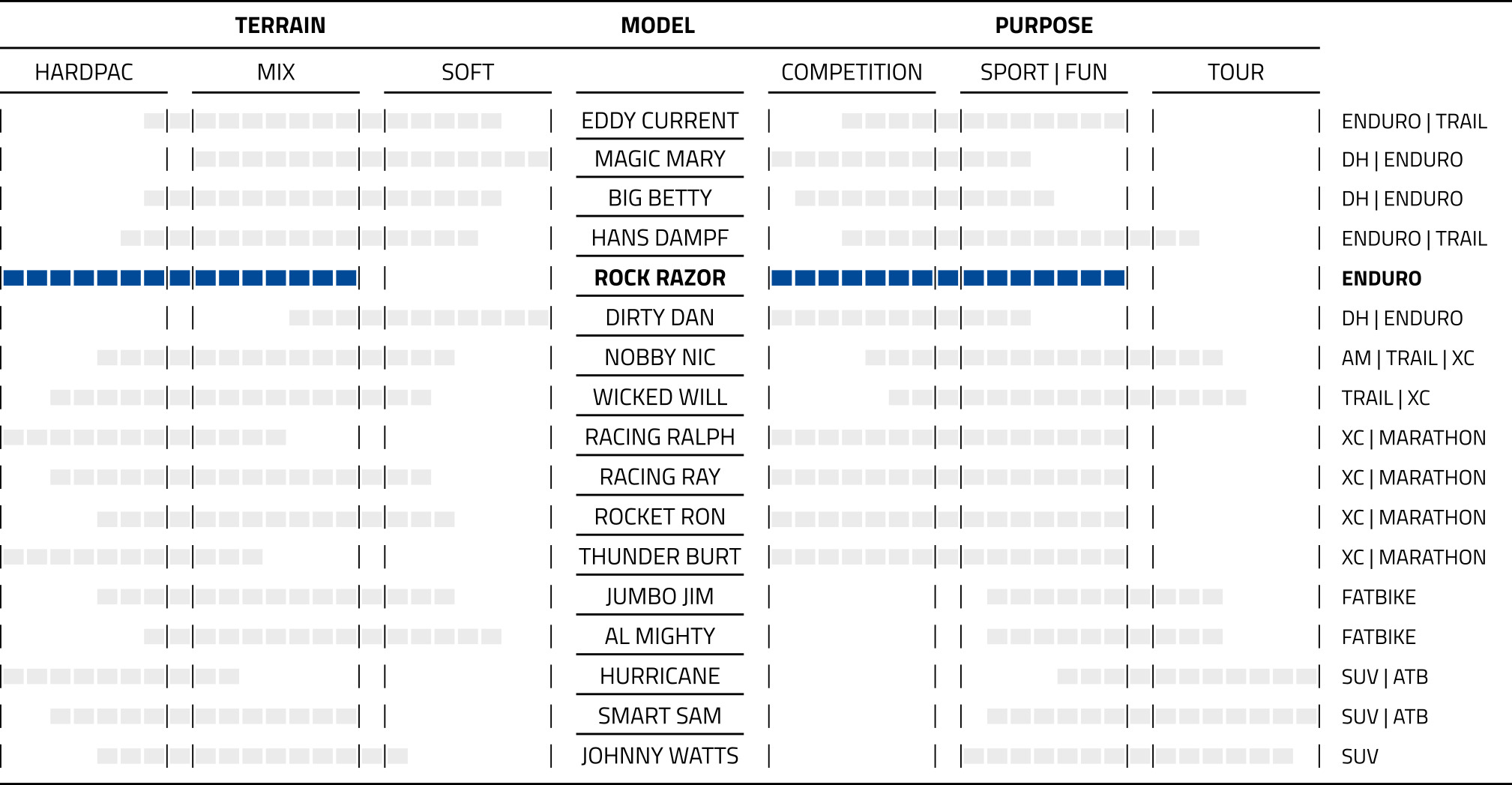Select the COMPETITION purpose column header
Viewport: 1512px width, 785px height.
(852, 72)
